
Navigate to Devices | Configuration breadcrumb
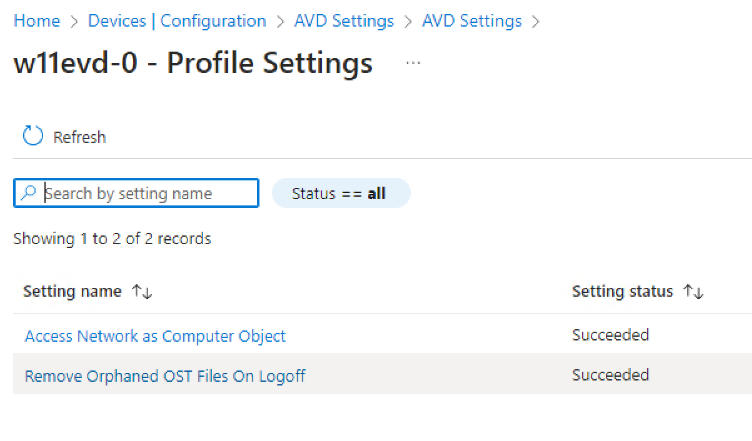coord(177,21)
